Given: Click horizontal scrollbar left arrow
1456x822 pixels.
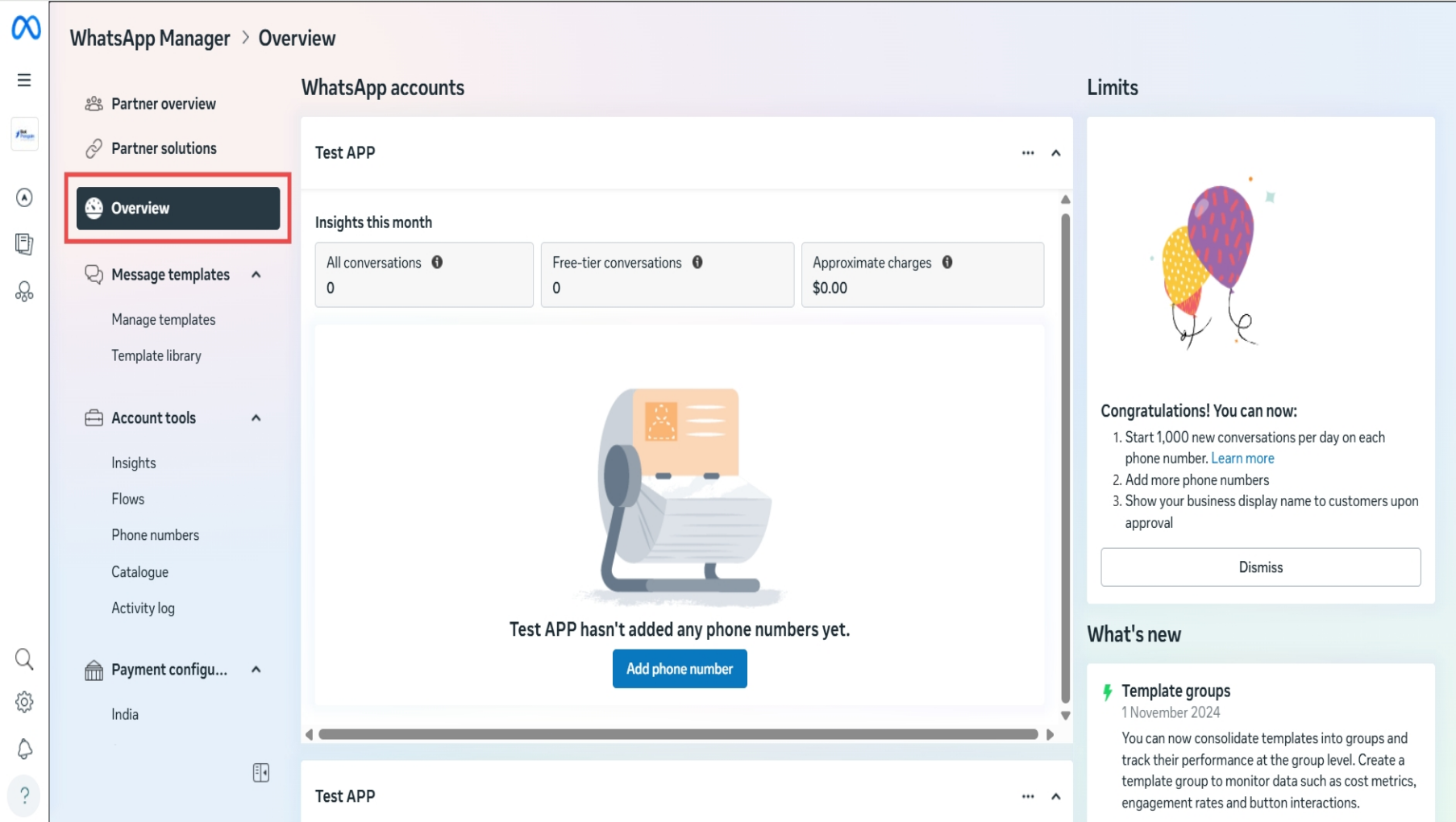Looking at the screenshot, I should (309, 734).
